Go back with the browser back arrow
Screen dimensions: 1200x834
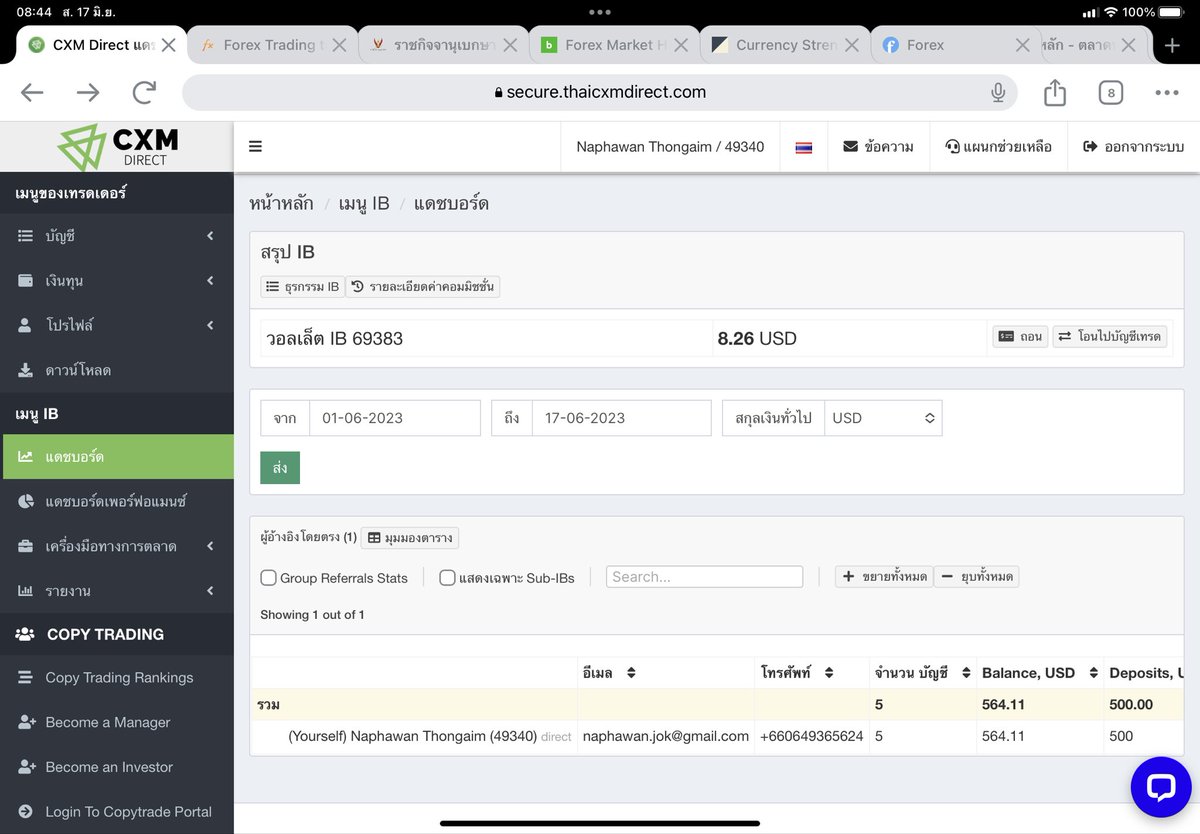click(32, 93)
